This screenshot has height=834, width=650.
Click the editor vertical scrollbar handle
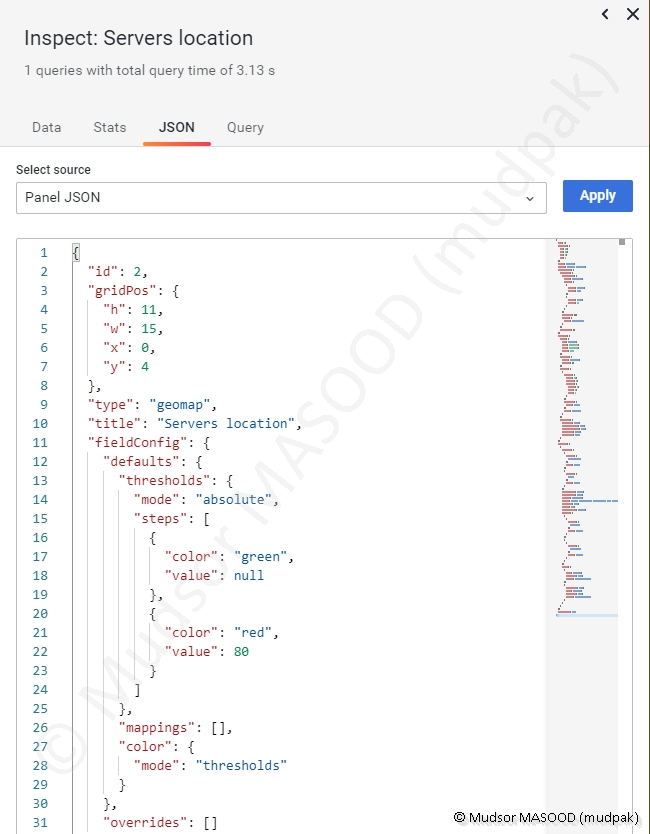[x=622, y=242]
